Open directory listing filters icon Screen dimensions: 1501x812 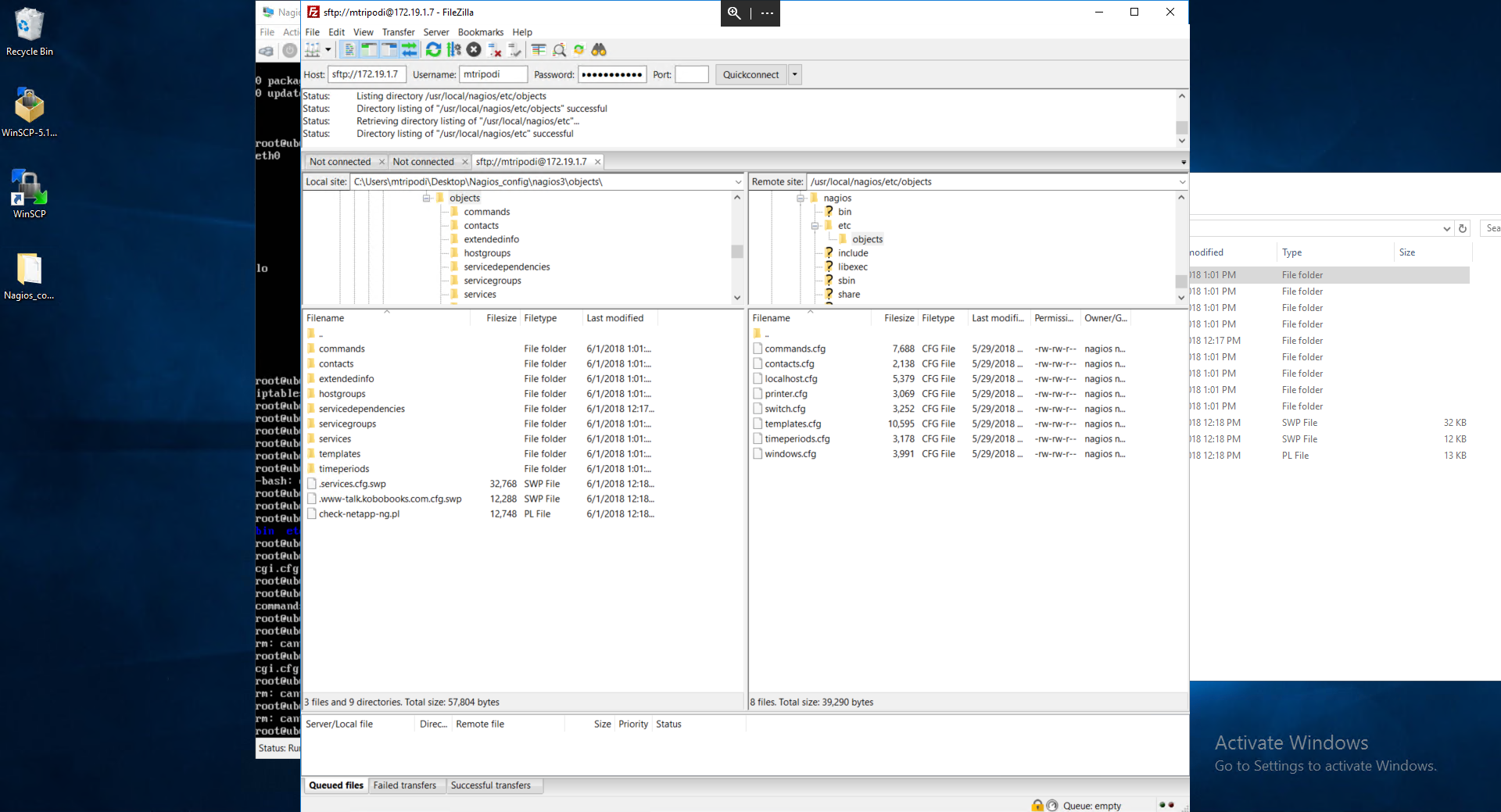click(x=539, y=50)
